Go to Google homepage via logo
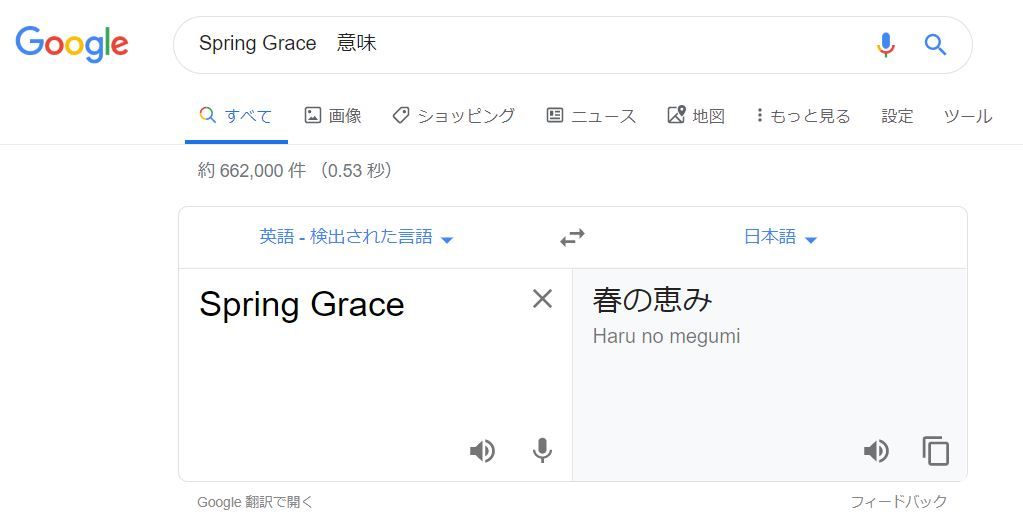 tap(72, 44)
